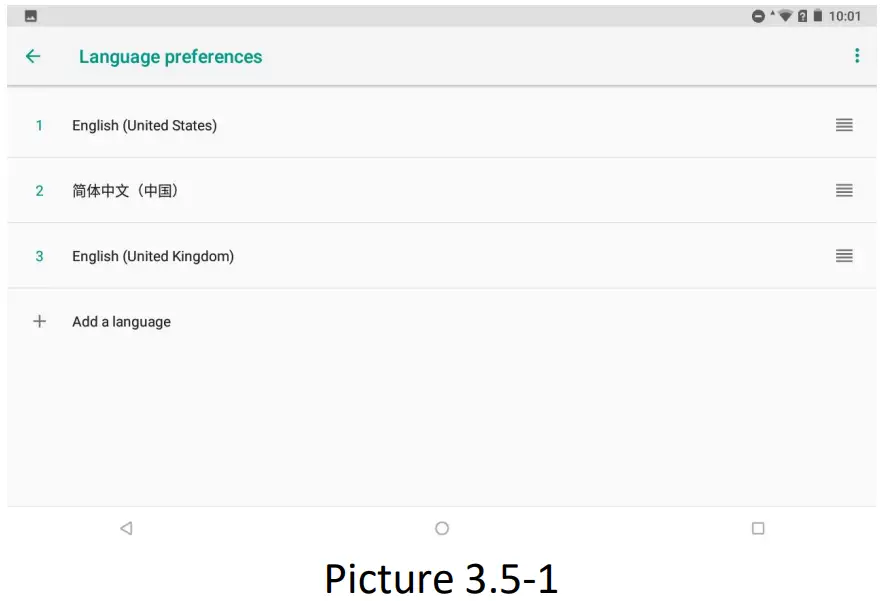884x601 pixels.
Task: Tap the back arrow in header
Action: [x=33, y=57]
